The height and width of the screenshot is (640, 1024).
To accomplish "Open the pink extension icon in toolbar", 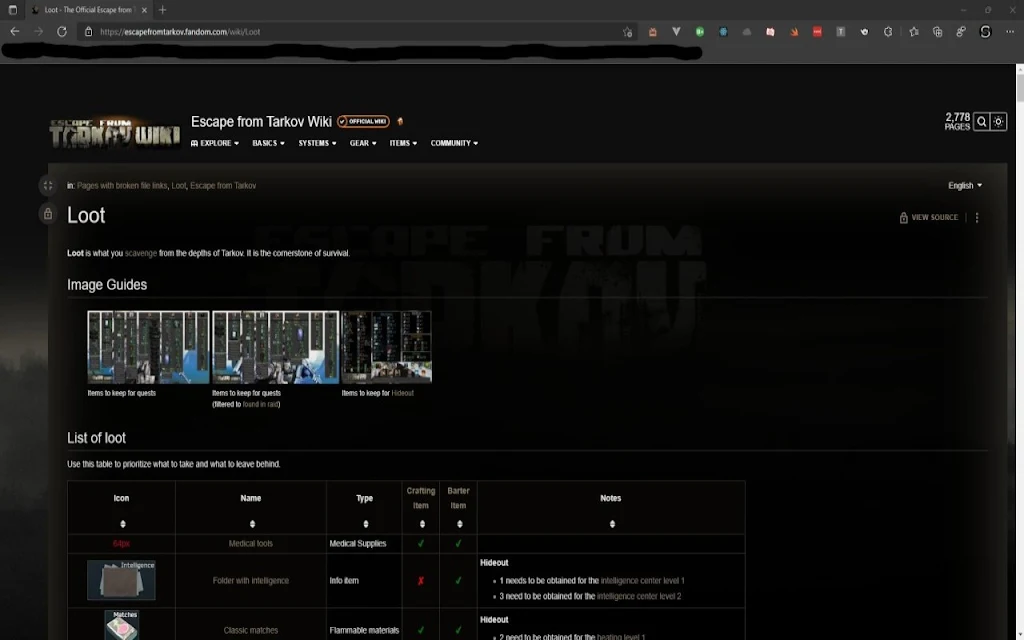I will point(770,31).
